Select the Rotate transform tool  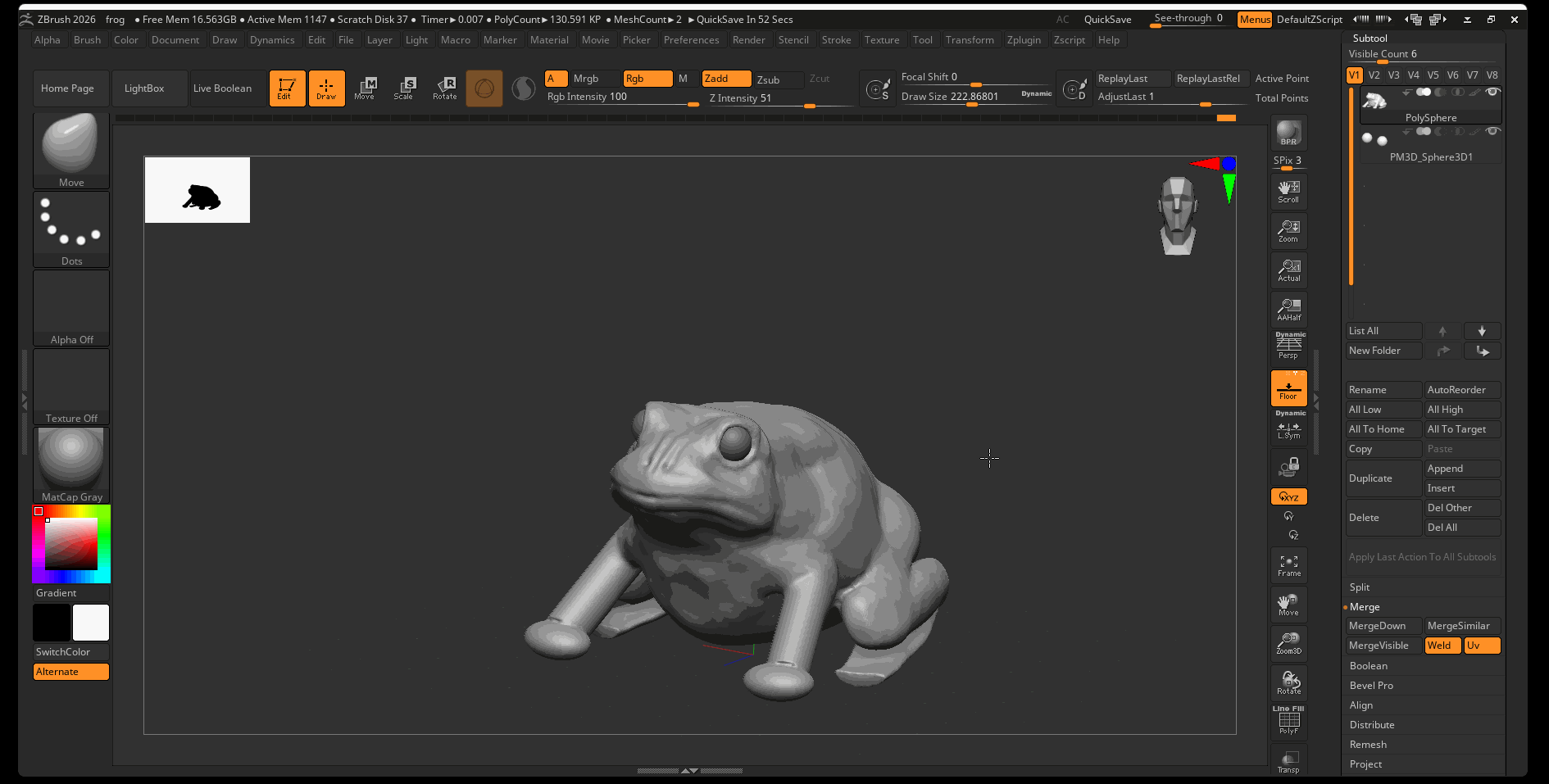[445, 88]
